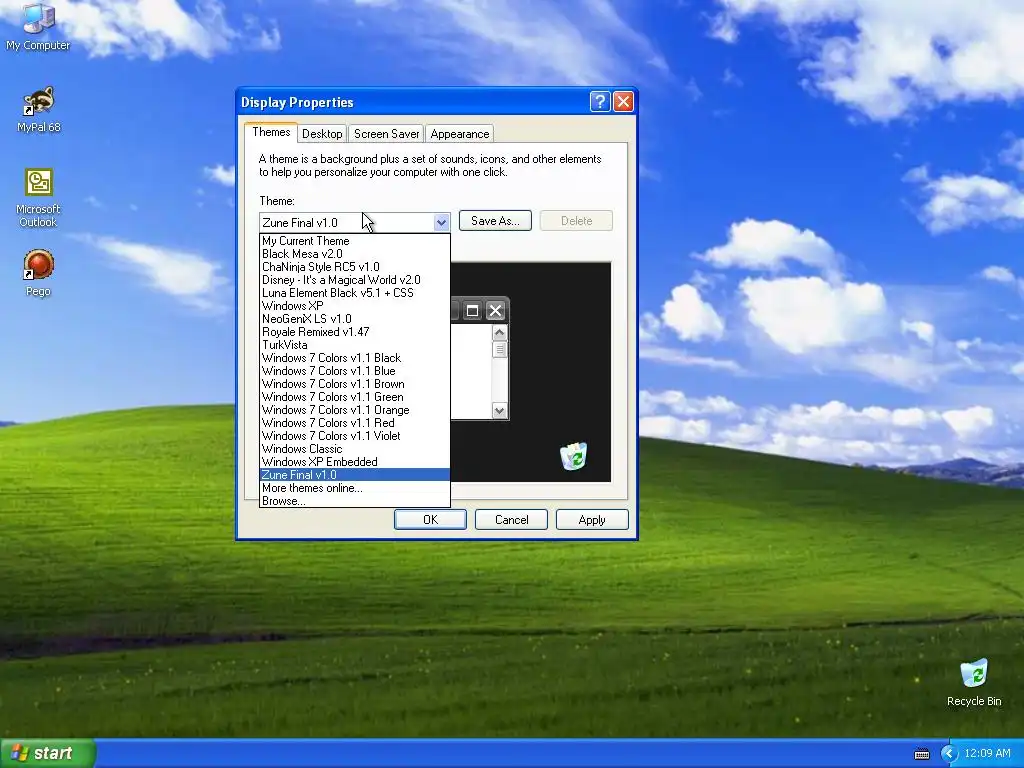The width and height of the screenshot is (1024, 768).
Task: Switch to the Screen Saver tab
Action: point(387,134)
